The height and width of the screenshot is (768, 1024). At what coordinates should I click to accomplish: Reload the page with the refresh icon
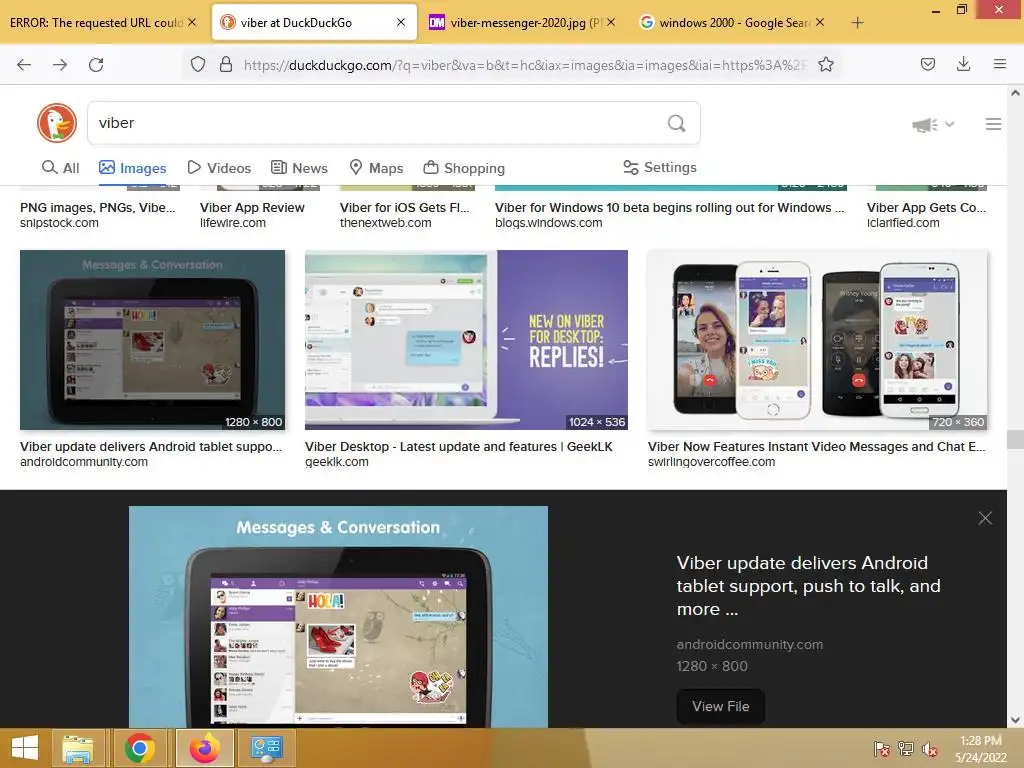coord(96,65)
